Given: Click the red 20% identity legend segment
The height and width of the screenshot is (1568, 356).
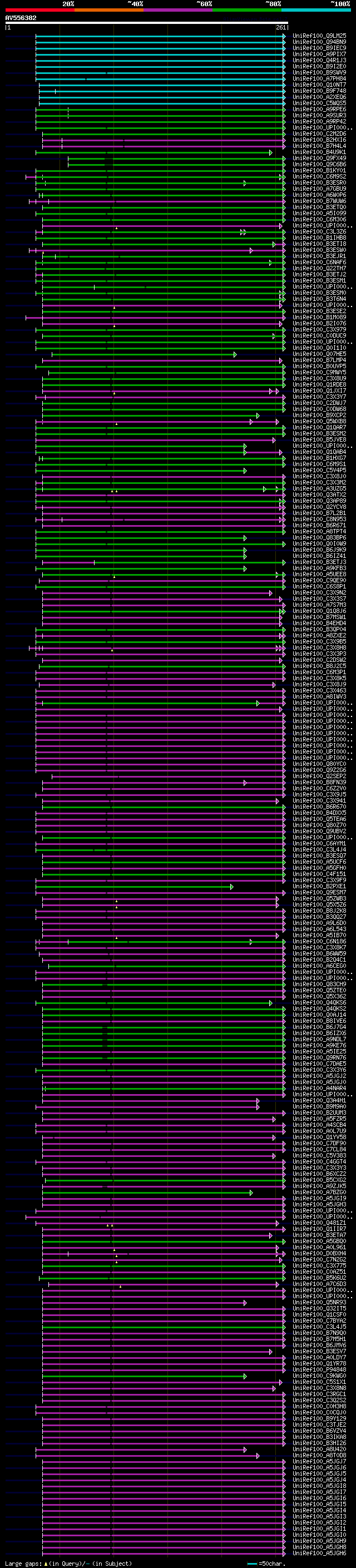Looking at the screenshot, I should pos(40,10).
